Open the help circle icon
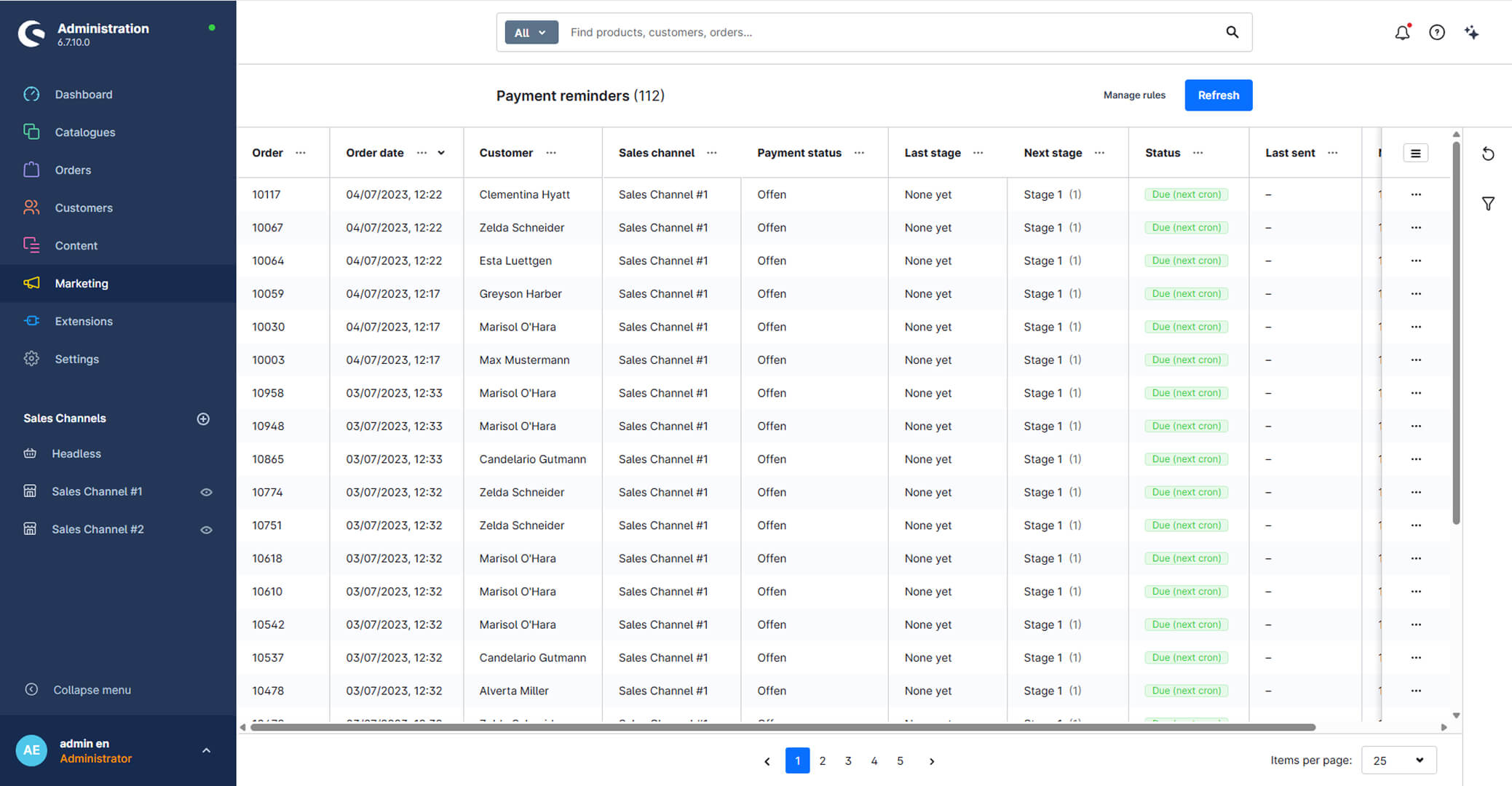1512x786 pixels. (x=1437, y=32)
